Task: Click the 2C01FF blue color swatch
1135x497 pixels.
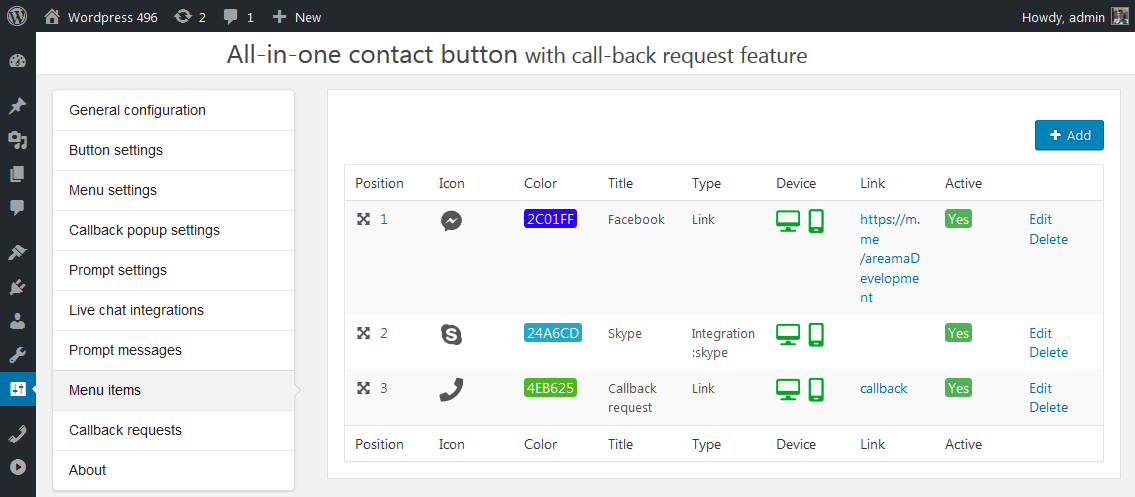Action: pyautogui.click(x=550, y=219)
